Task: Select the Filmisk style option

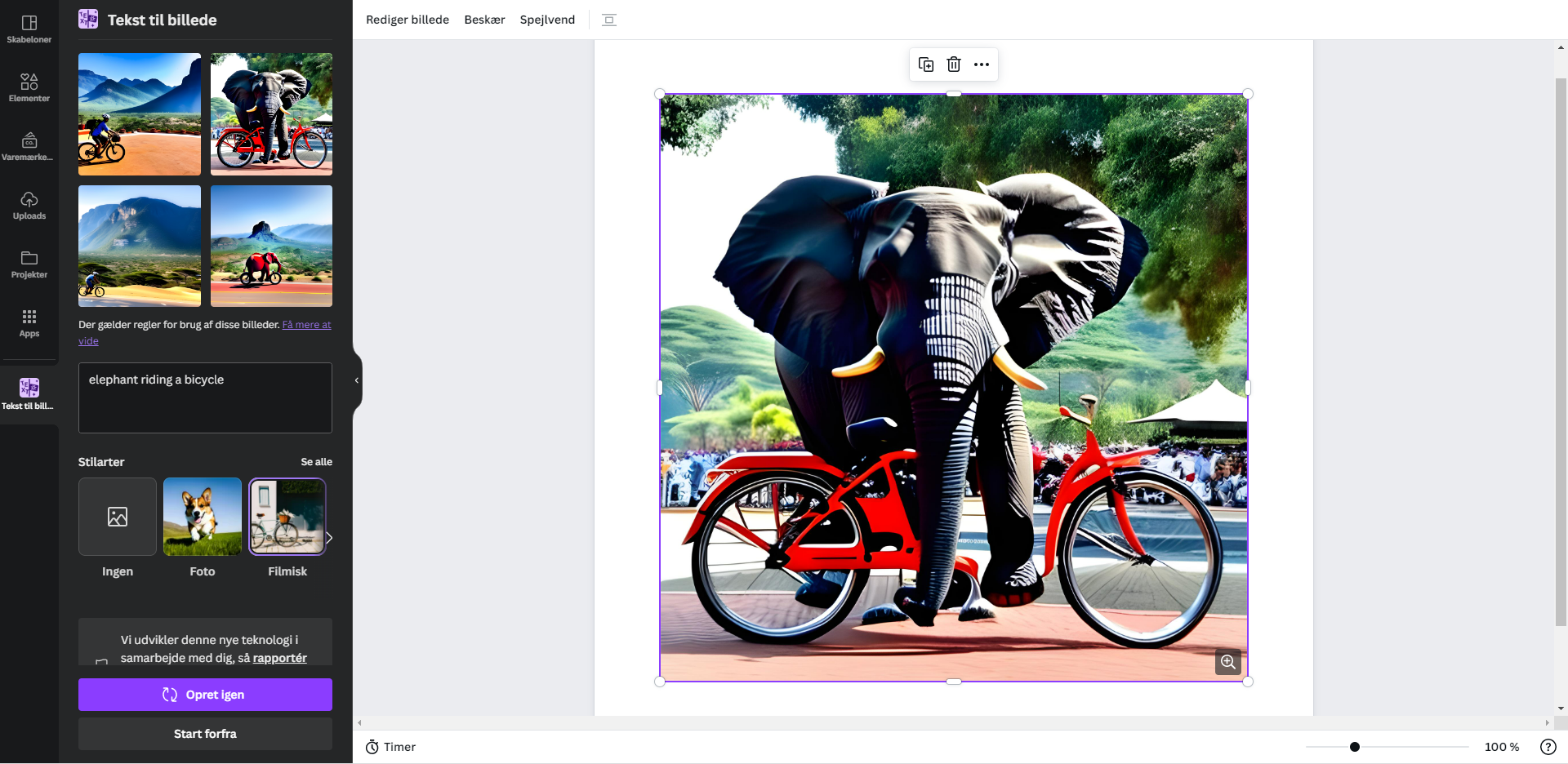Action: [287, 517]
